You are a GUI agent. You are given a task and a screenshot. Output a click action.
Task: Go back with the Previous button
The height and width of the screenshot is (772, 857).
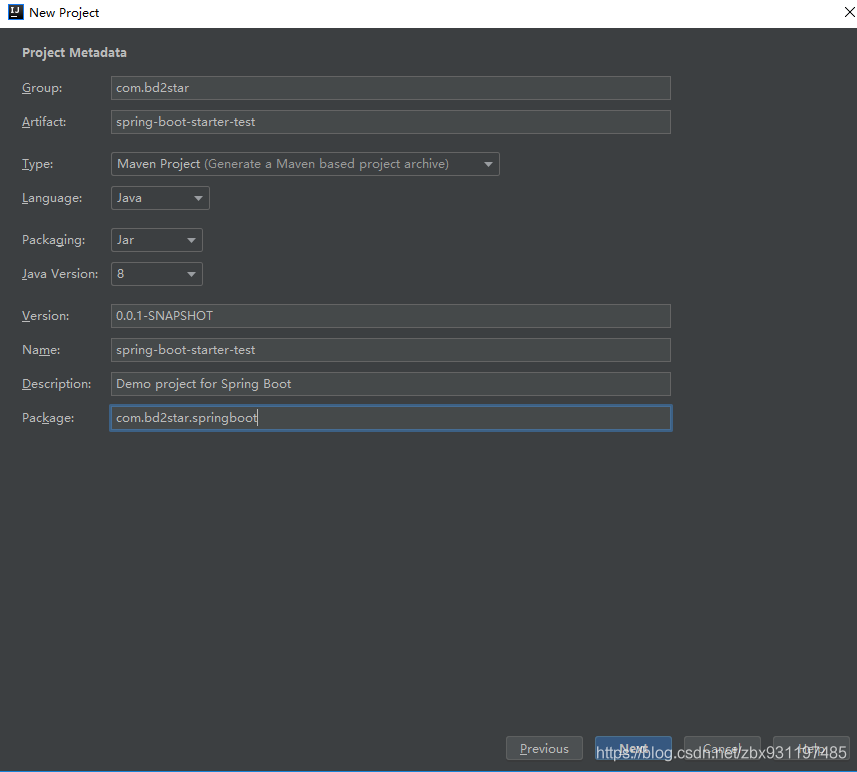coord(544,748)
